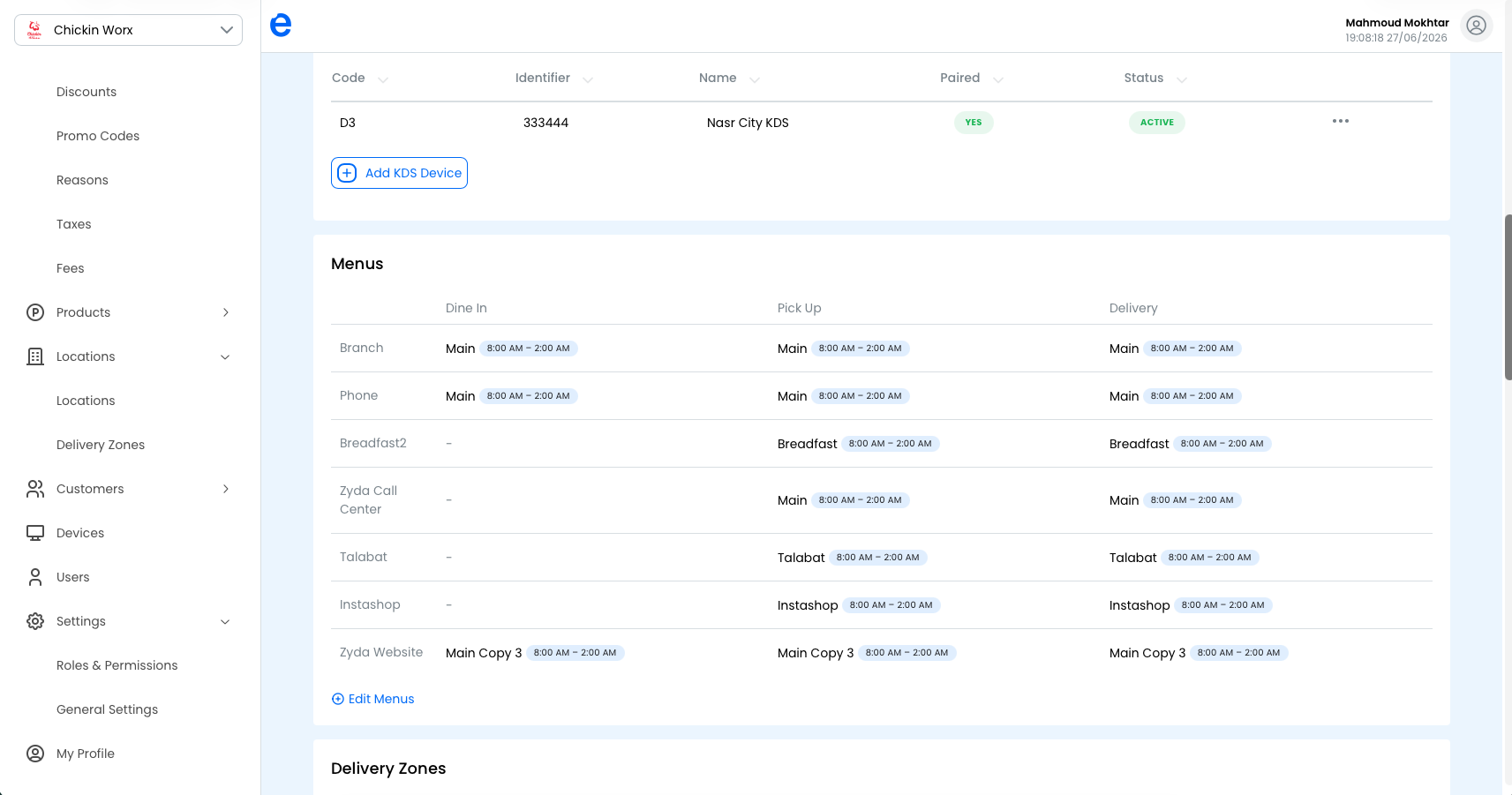Open the three-dot menu for Nasr City KDS
The width and height of the screenshot is (1512, 795).
pyautogui.click(x=1341, y=121)
